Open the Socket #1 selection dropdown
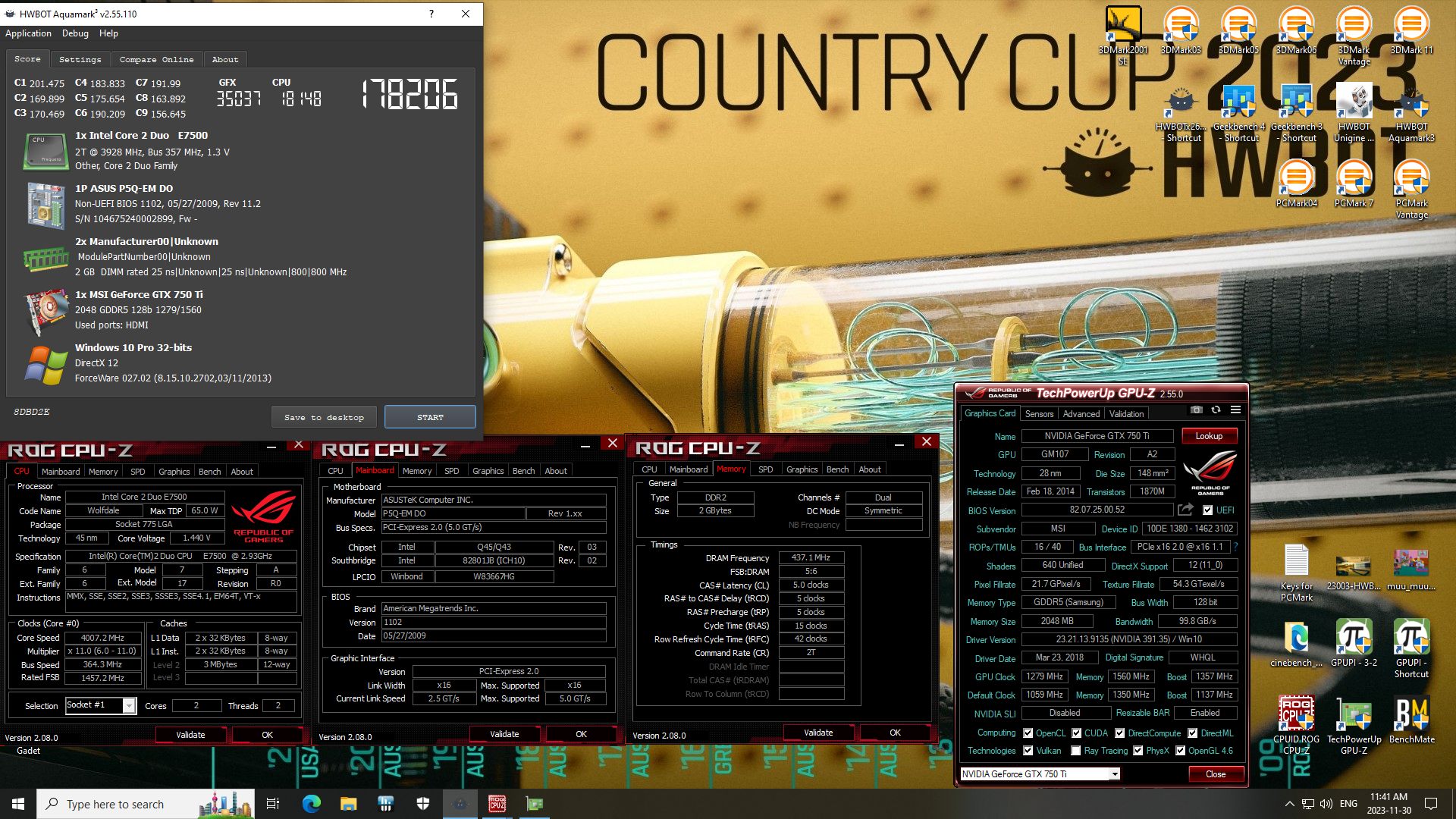Screen dimensions: 1456x819 130,706
